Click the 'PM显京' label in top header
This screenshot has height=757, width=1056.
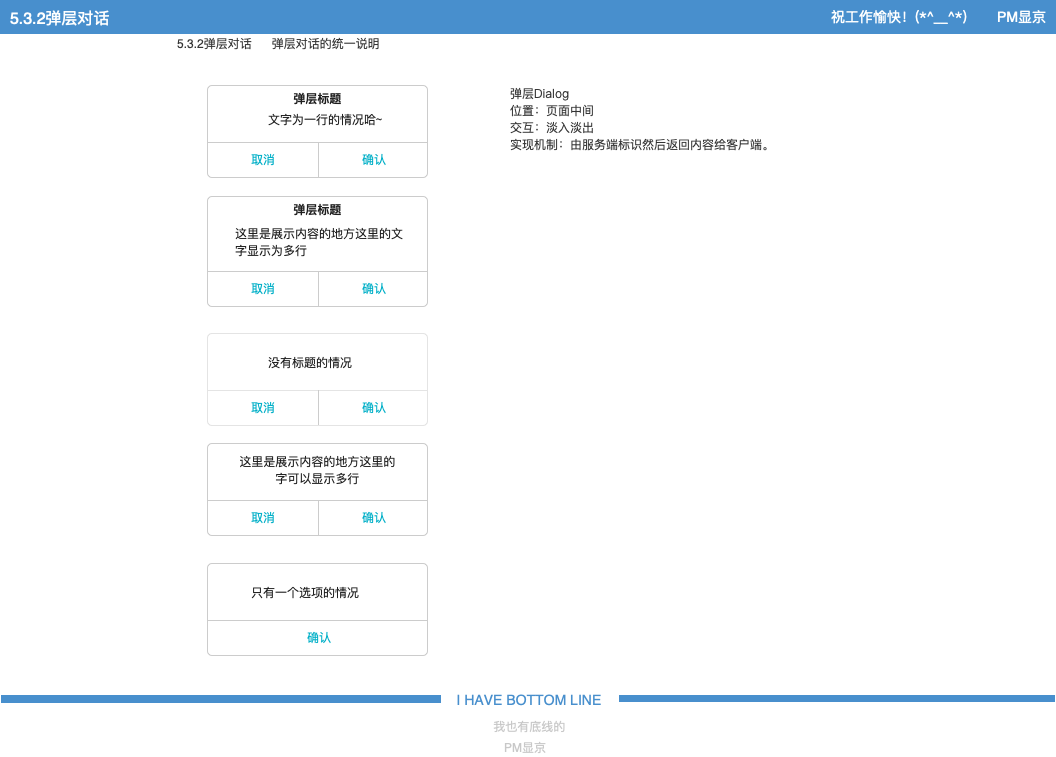1021,17
